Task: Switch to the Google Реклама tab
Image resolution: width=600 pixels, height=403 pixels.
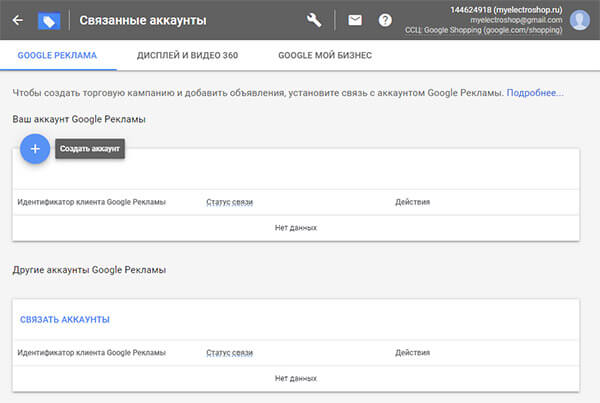Action: pyautogui.click(x=57, y=56)
